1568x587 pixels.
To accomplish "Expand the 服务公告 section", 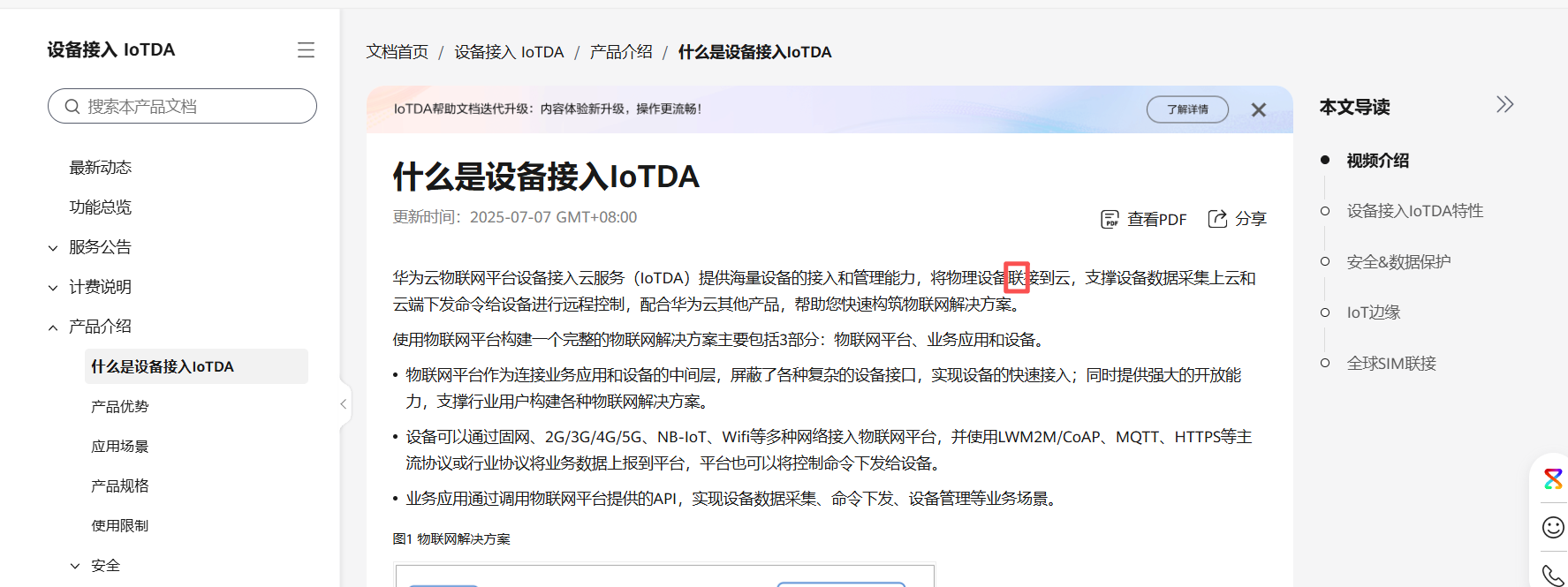I will coord(53,248).
